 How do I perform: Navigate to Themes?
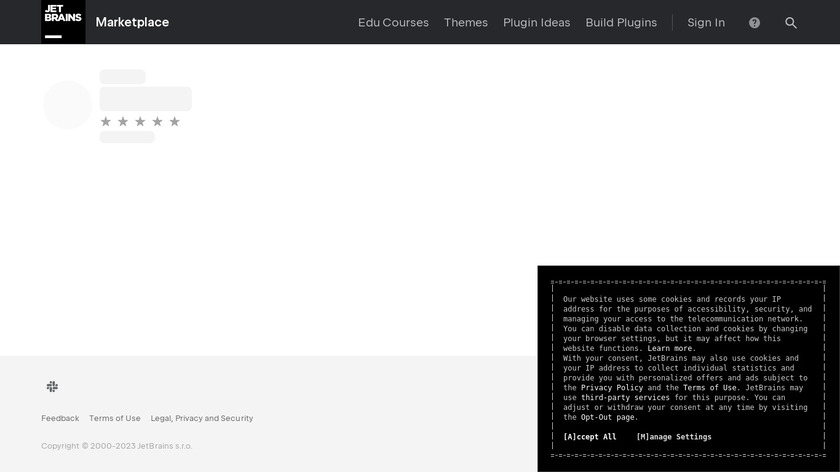tap(466, 22)
